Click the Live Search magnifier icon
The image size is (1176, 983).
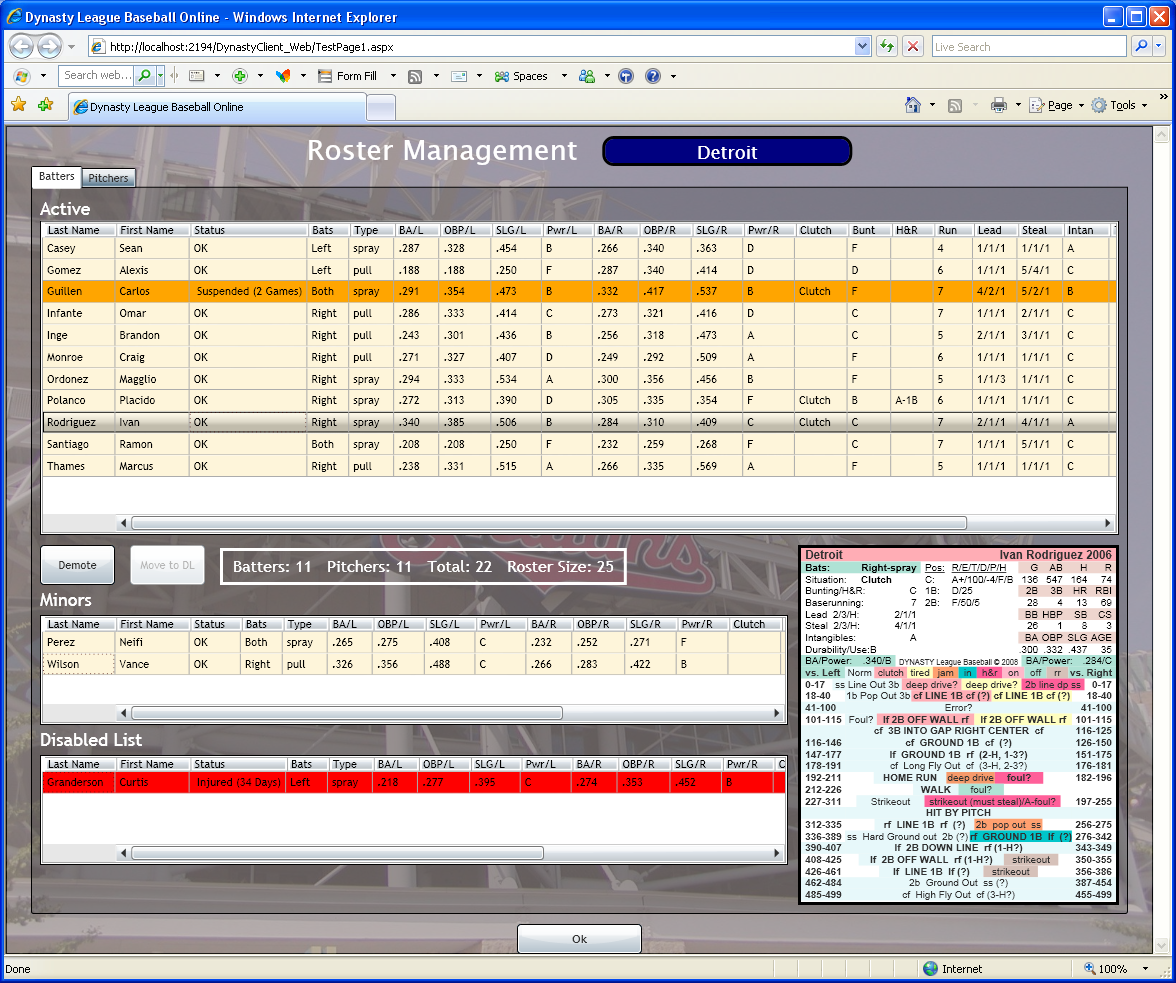1141,46
